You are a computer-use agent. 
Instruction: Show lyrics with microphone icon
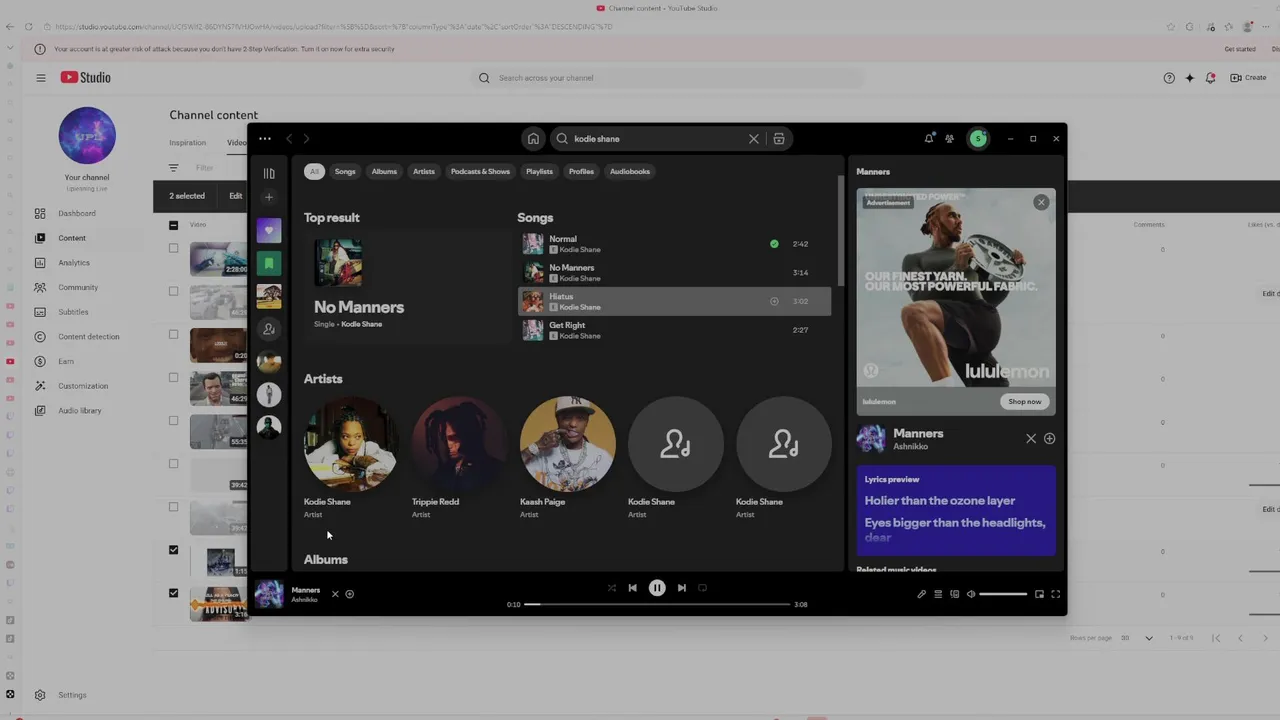(921, 594)
